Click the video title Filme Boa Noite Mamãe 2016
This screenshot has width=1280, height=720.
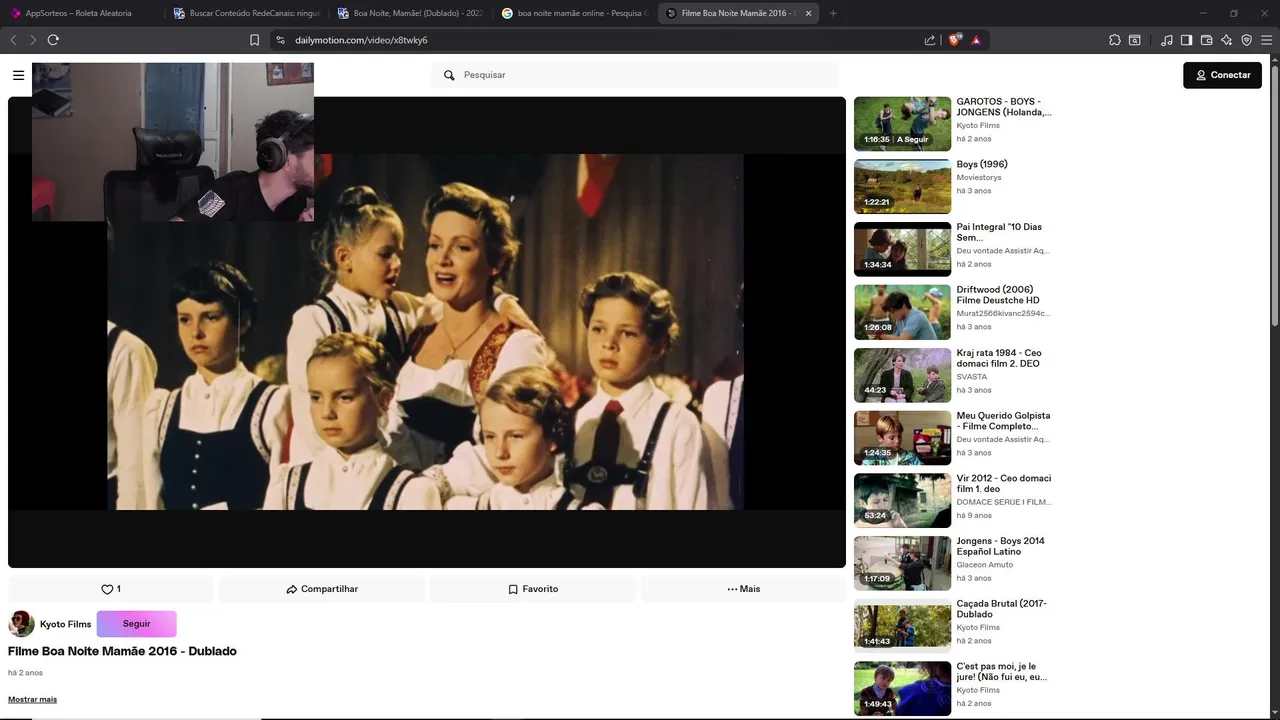click(122, 651)
